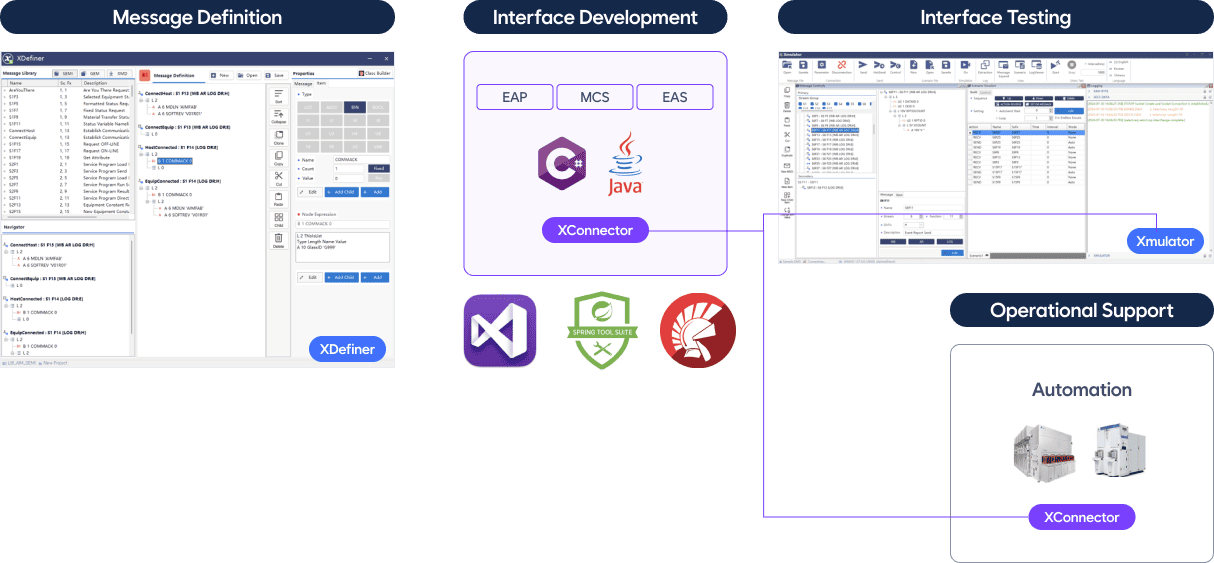Select the S1F17 Request ON-LINE row
This screenshot has width=1214, height=563.
pos(65,150)
